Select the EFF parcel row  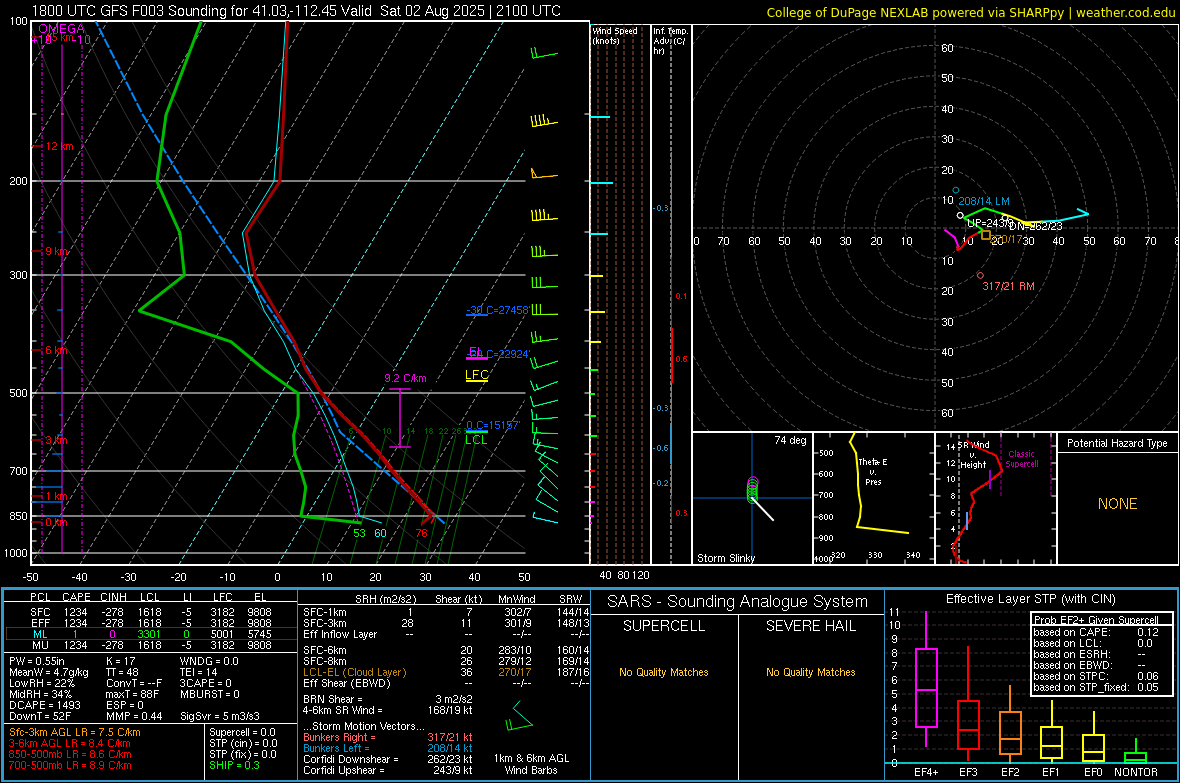151,623
